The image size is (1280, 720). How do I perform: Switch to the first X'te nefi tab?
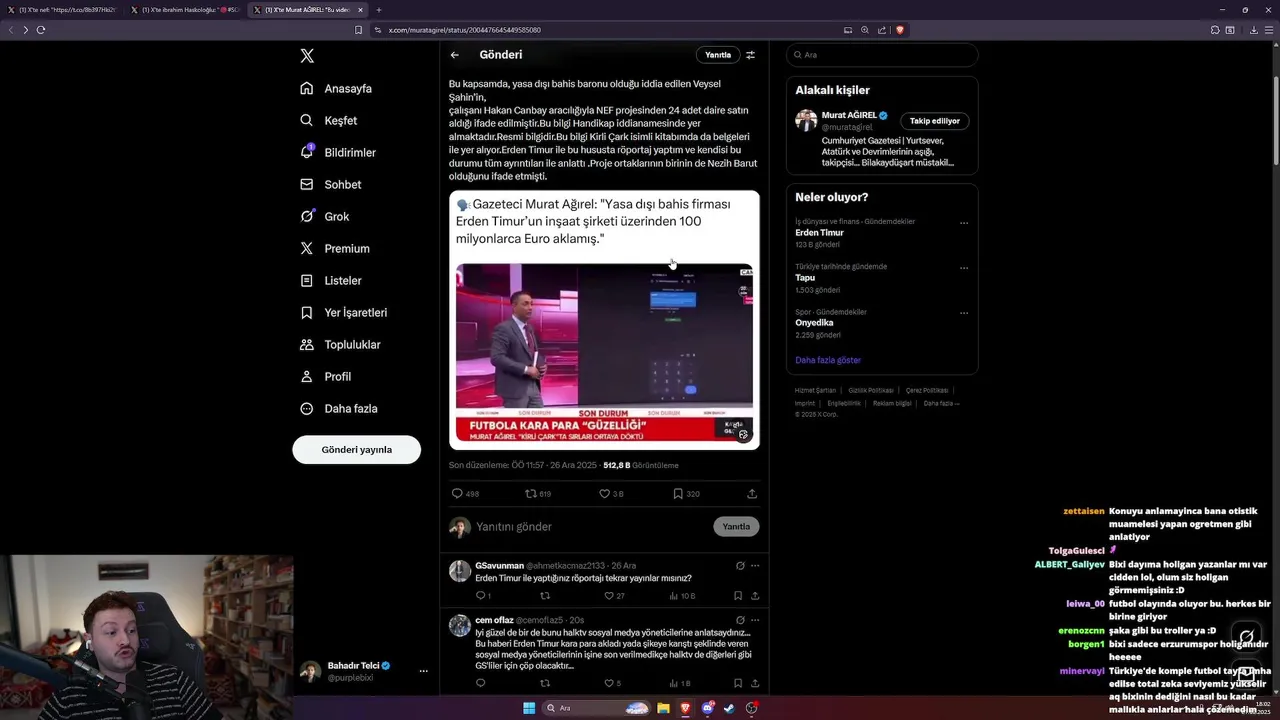coord(62,10)
